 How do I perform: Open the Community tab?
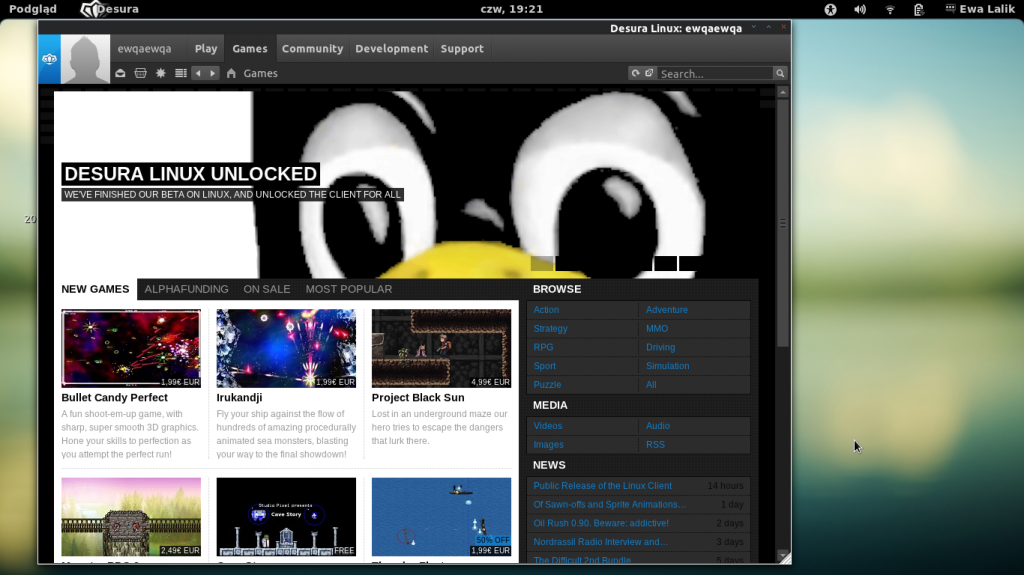(312, 48)
